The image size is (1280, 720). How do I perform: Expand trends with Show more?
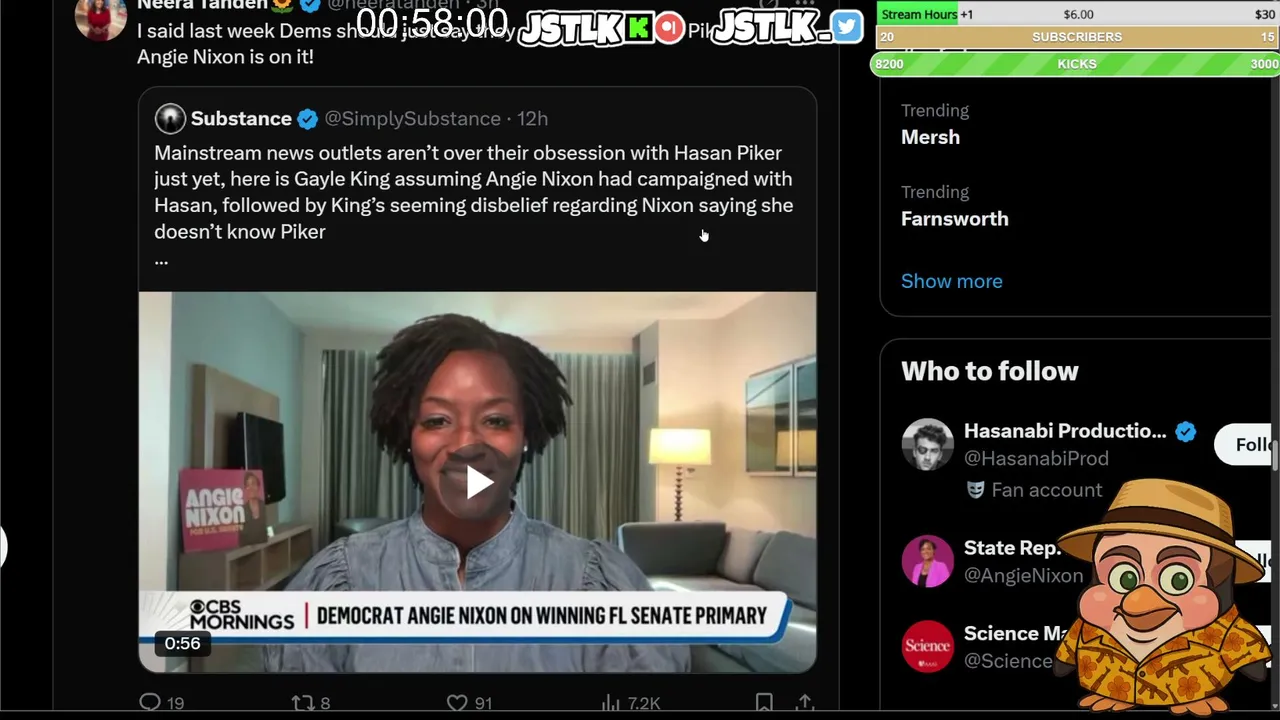[951, 281]
